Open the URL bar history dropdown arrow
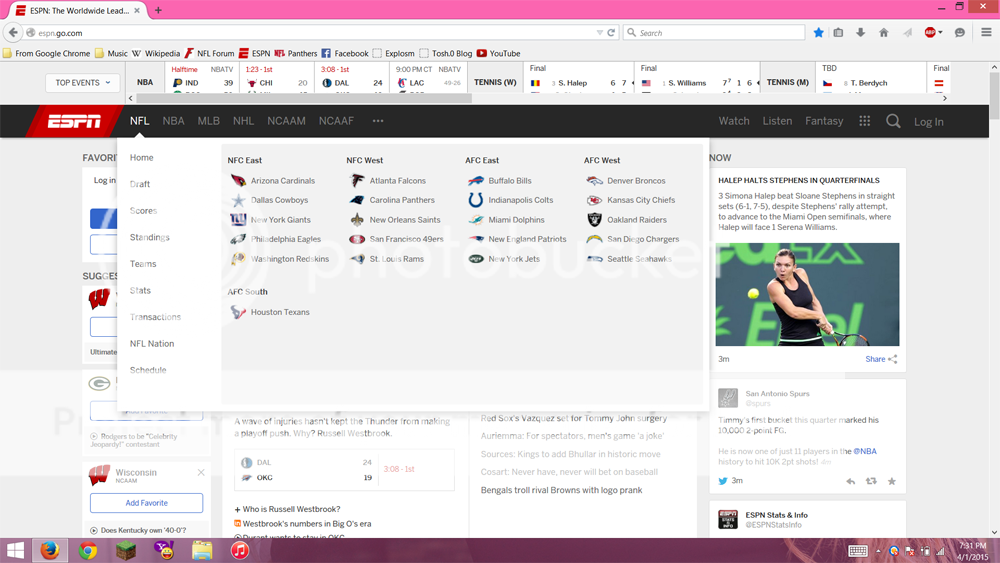The height and width of the screenshot is (563, 1000). [x=599, y=33]
